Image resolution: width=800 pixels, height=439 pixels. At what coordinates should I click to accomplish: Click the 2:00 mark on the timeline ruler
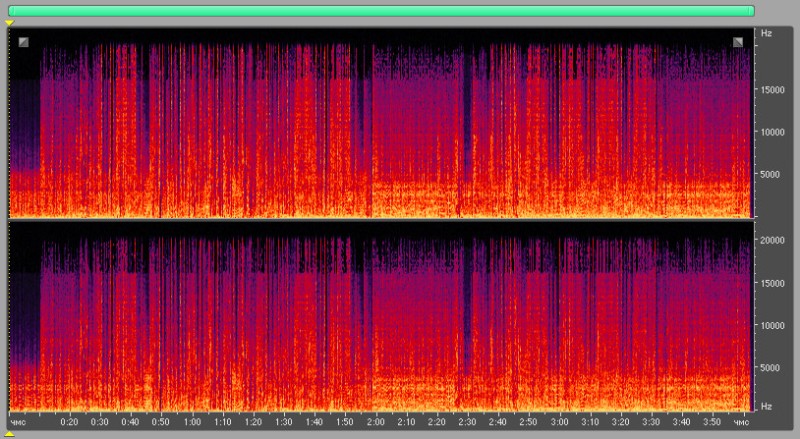(x=376, y=422)
